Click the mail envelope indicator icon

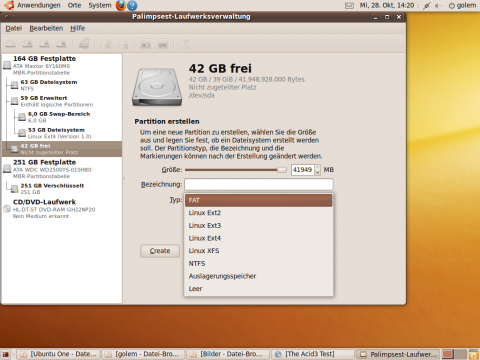coord(349,5)
